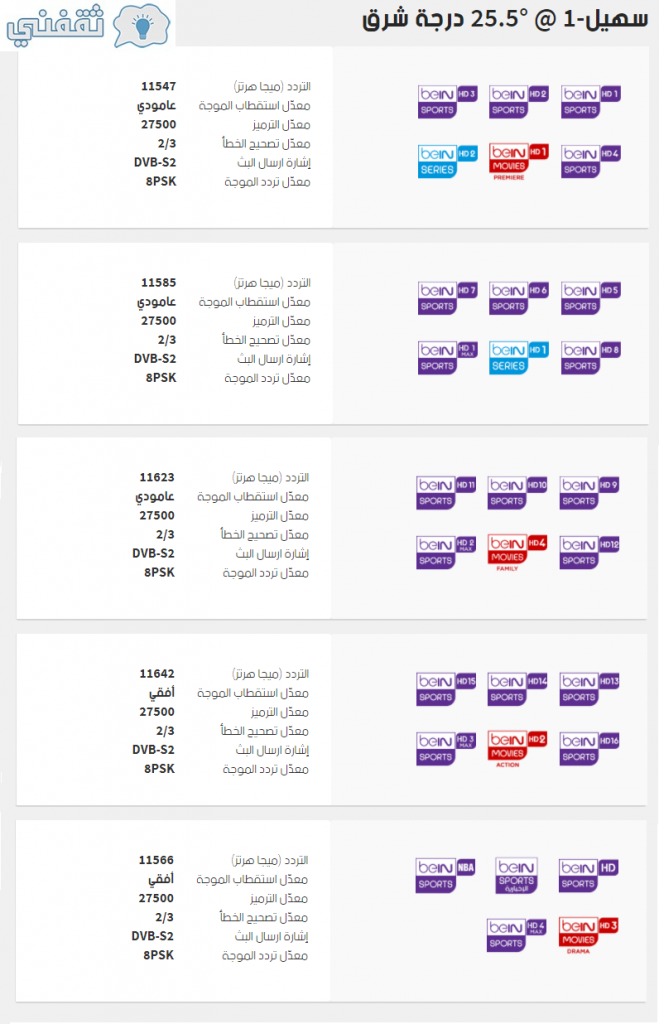659x1024 pixels.
Task: Click the beIN Series HD 1 logo
Action: pyautogui.click(x=519, y=357)
